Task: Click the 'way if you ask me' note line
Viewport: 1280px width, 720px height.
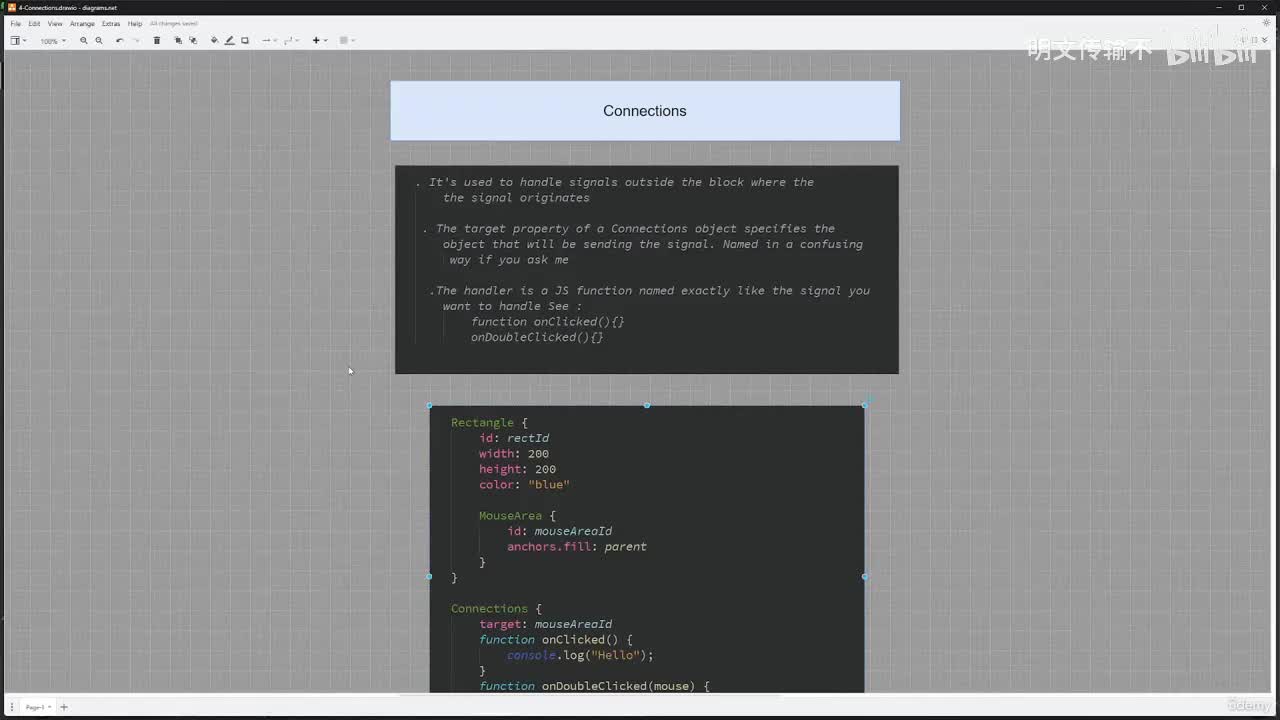Action: [x=509, y=260]
